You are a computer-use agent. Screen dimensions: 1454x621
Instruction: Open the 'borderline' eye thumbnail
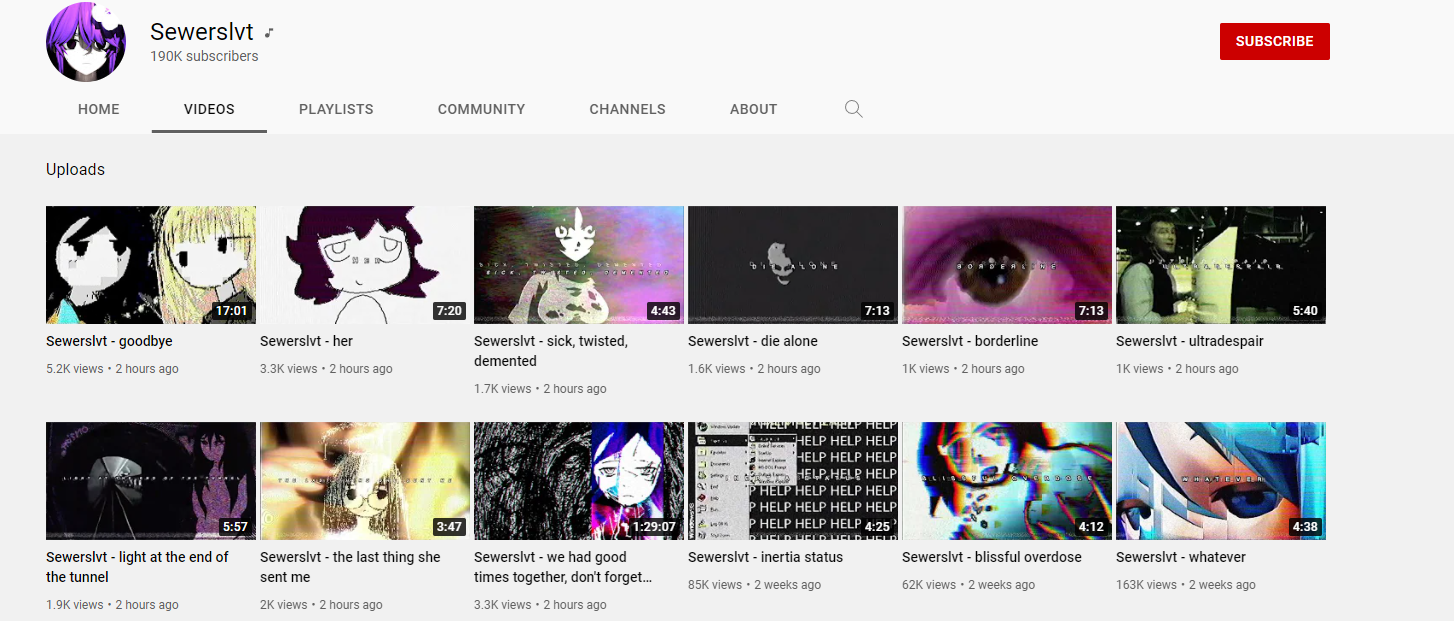point(1007,265)
